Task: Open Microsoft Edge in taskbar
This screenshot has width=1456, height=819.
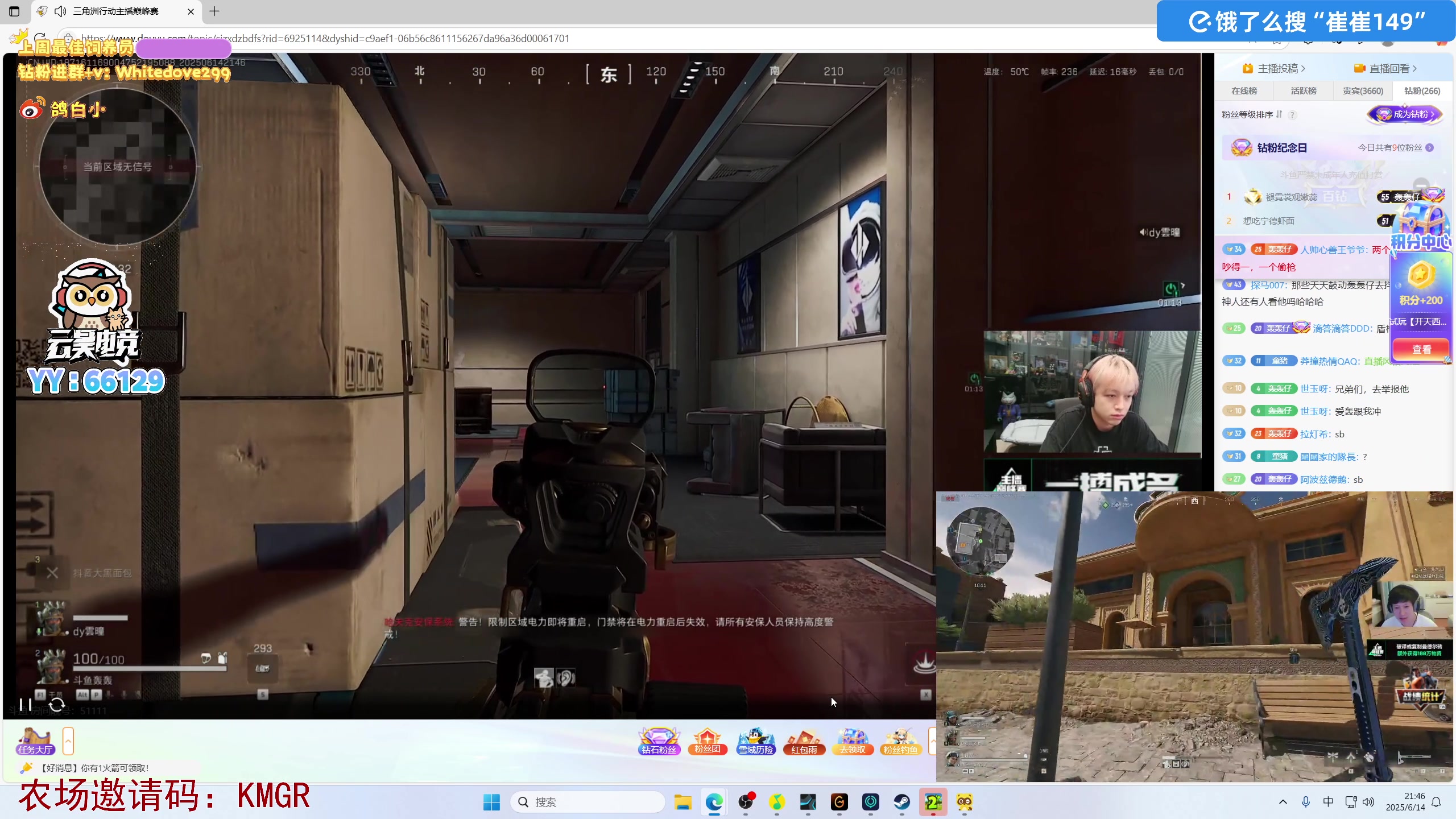Action: pyautogui.click(x=714, y=802)
